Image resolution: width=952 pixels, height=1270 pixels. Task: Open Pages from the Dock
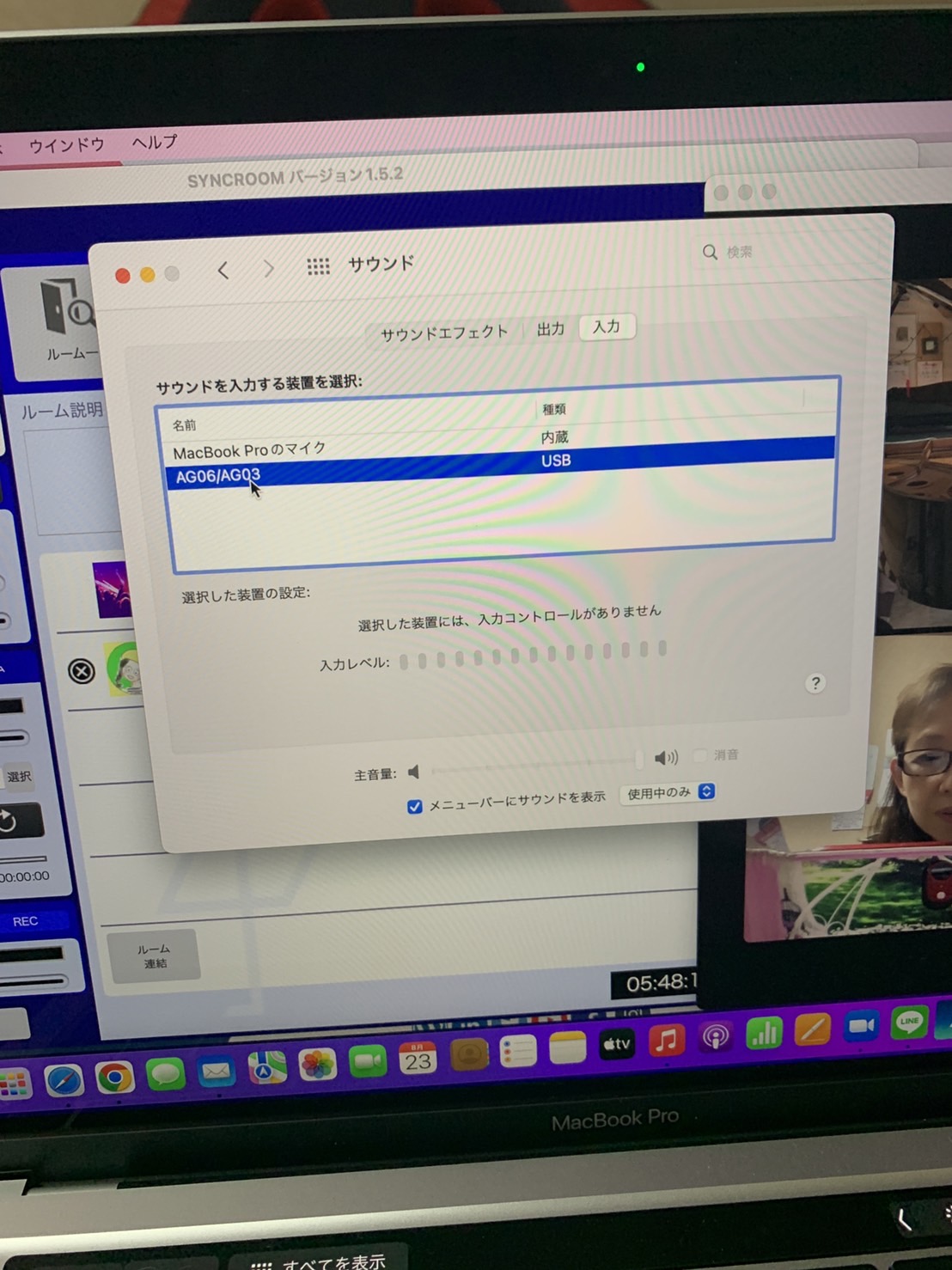pos(812,1029)
